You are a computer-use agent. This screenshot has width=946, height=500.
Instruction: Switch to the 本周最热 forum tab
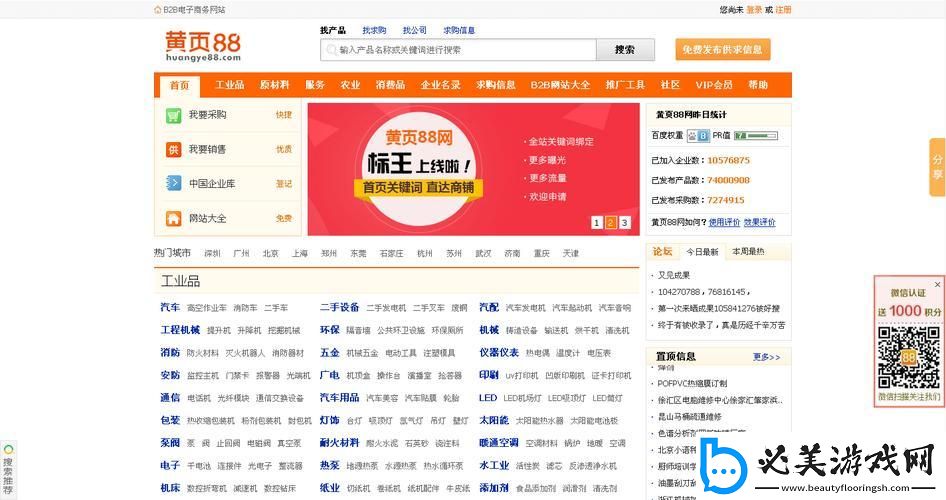coord(748,252)
